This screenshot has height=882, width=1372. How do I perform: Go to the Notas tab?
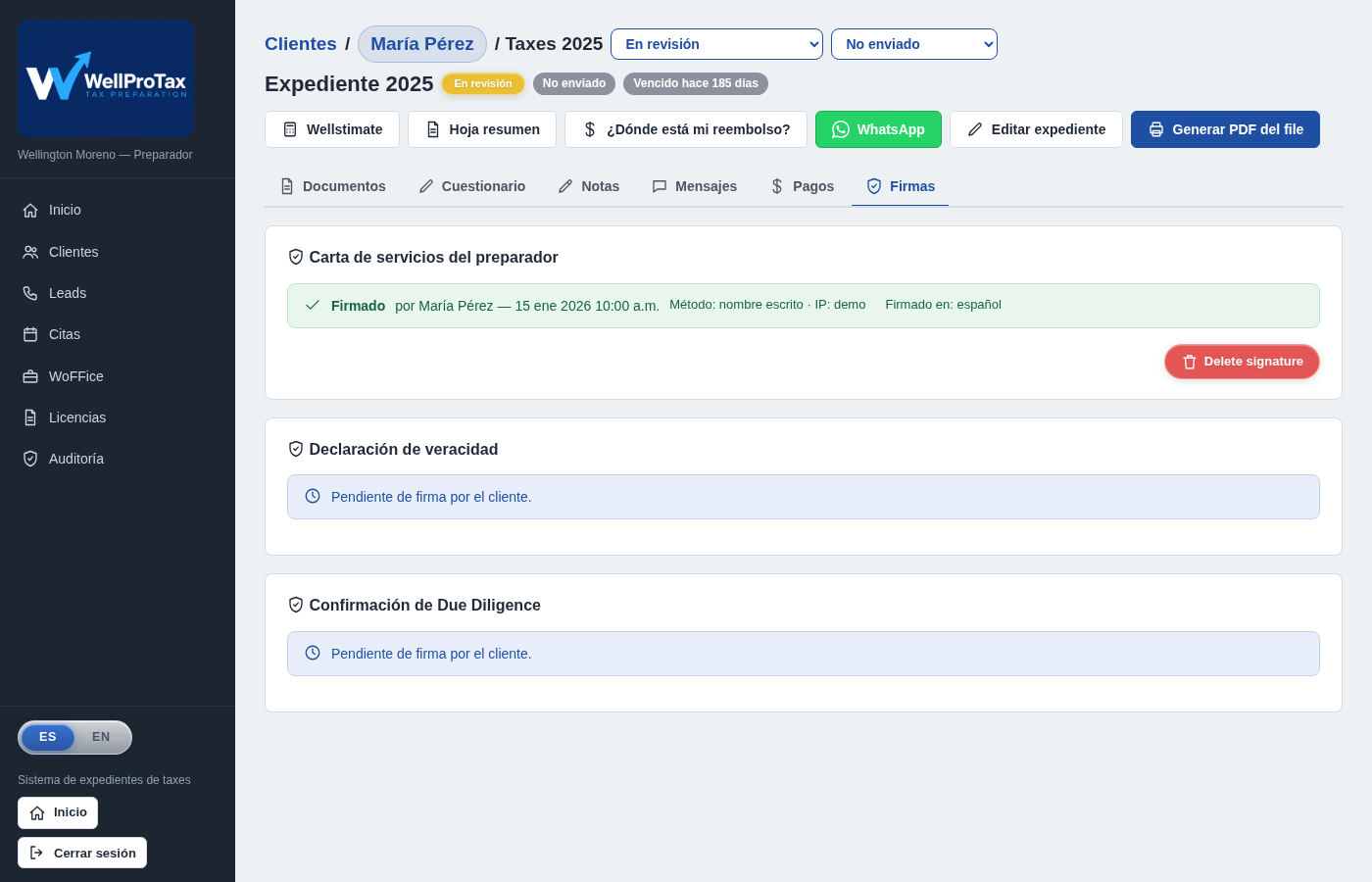point(589,186)
